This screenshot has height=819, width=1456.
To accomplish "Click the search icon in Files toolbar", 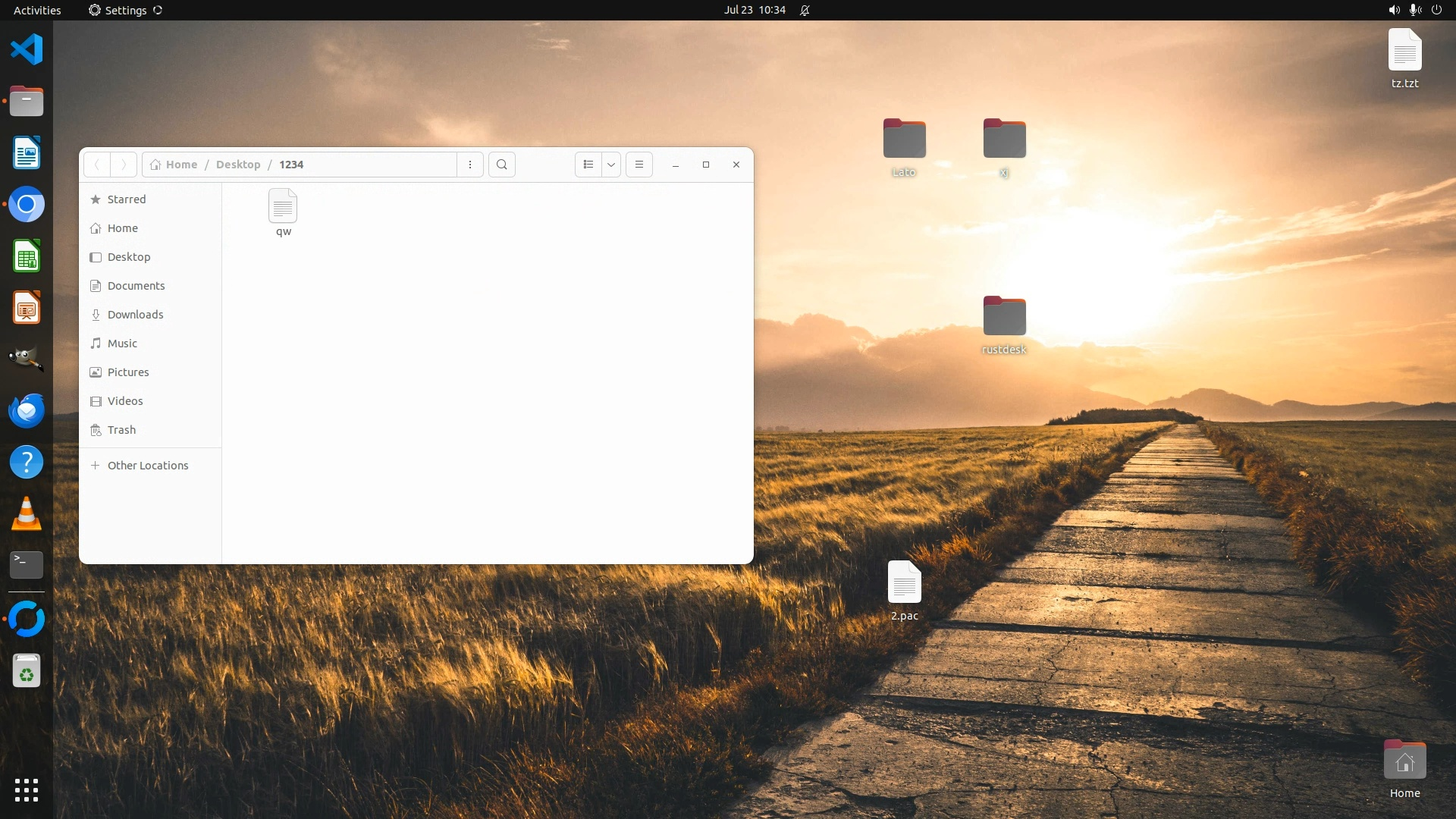I will pyautogui.click(x=501, y=165).
